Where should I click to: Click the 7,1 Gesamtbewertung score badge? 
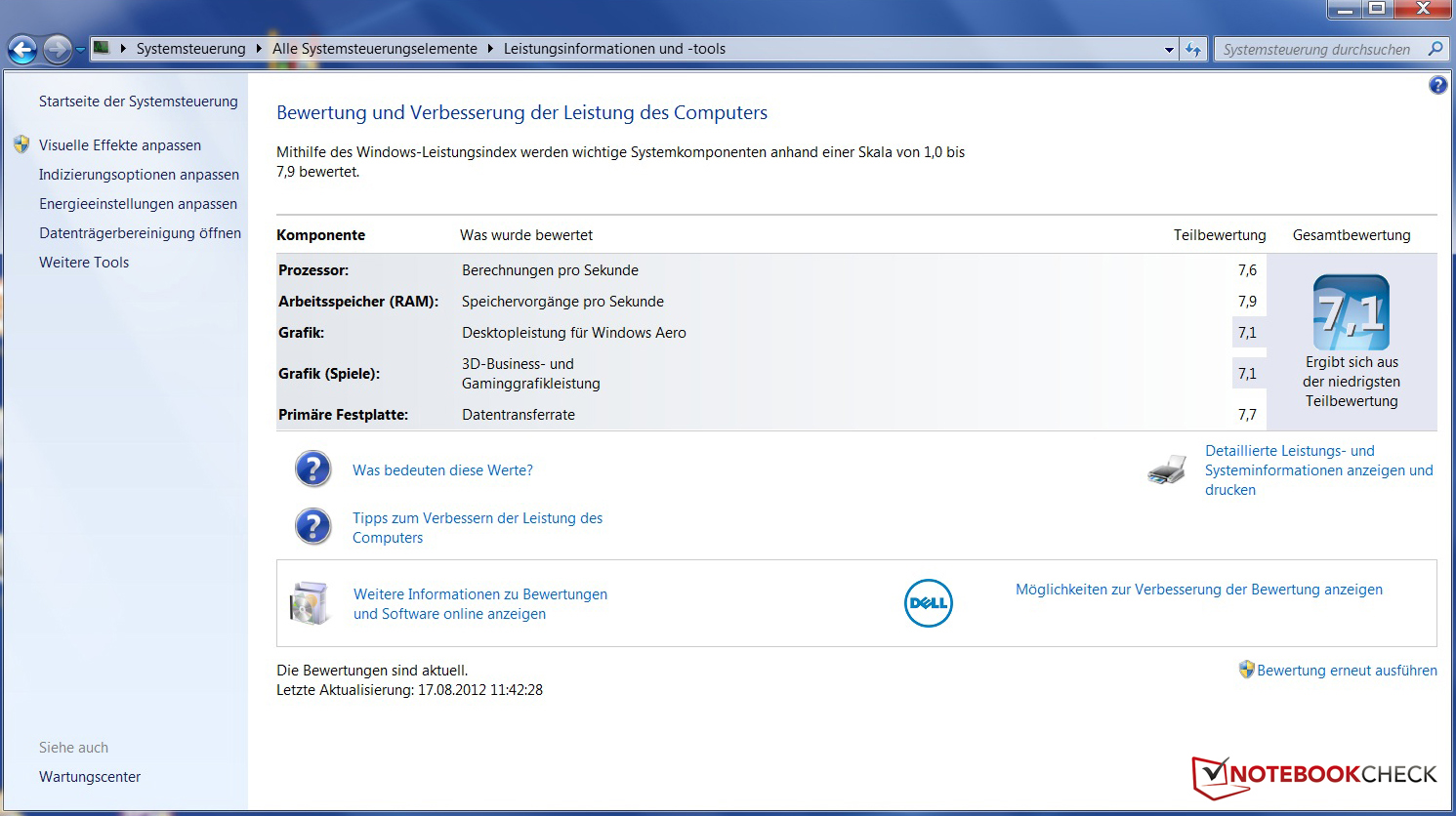coord(1352,312)
